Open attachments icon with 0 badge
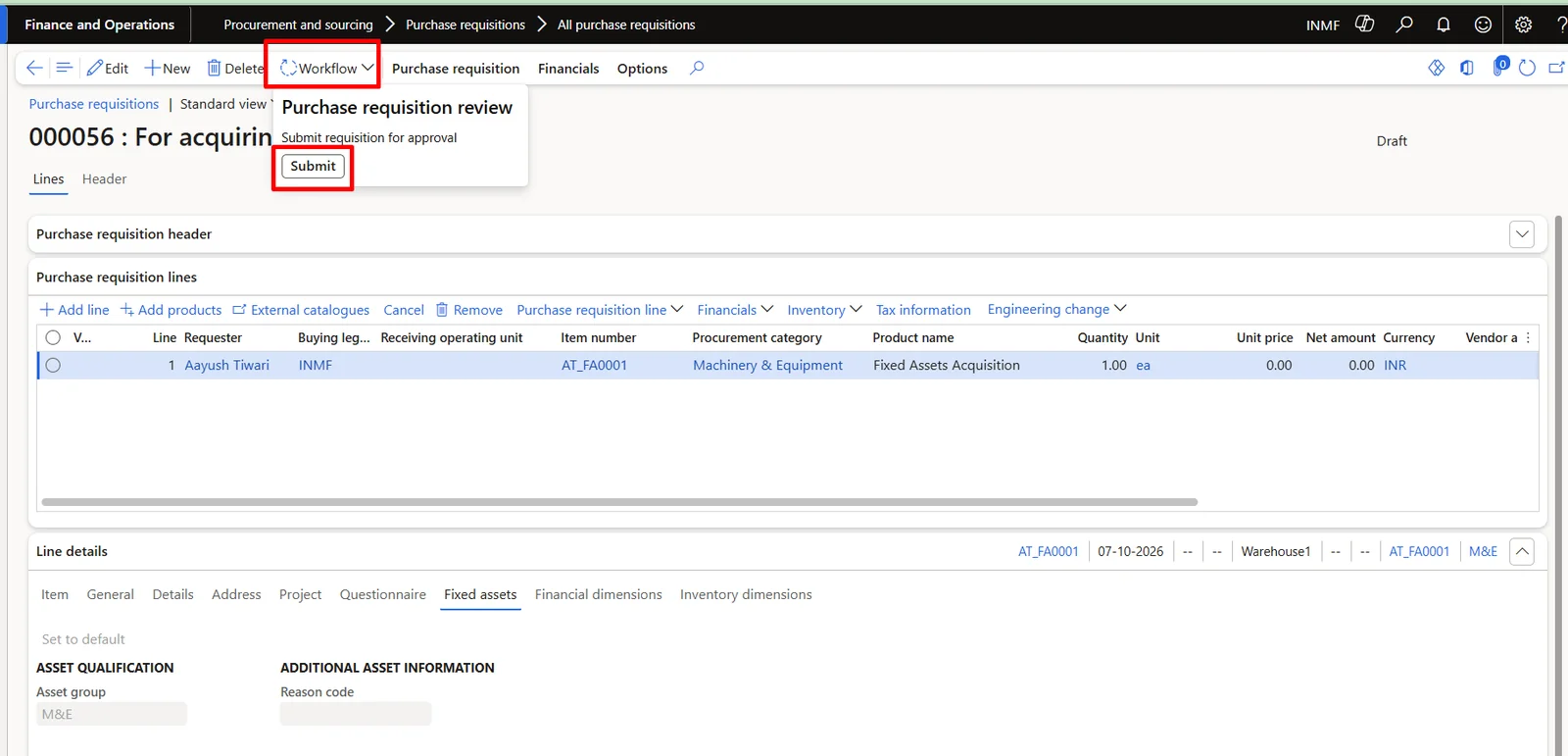 pyautogui.click(x=1499, y=67)
